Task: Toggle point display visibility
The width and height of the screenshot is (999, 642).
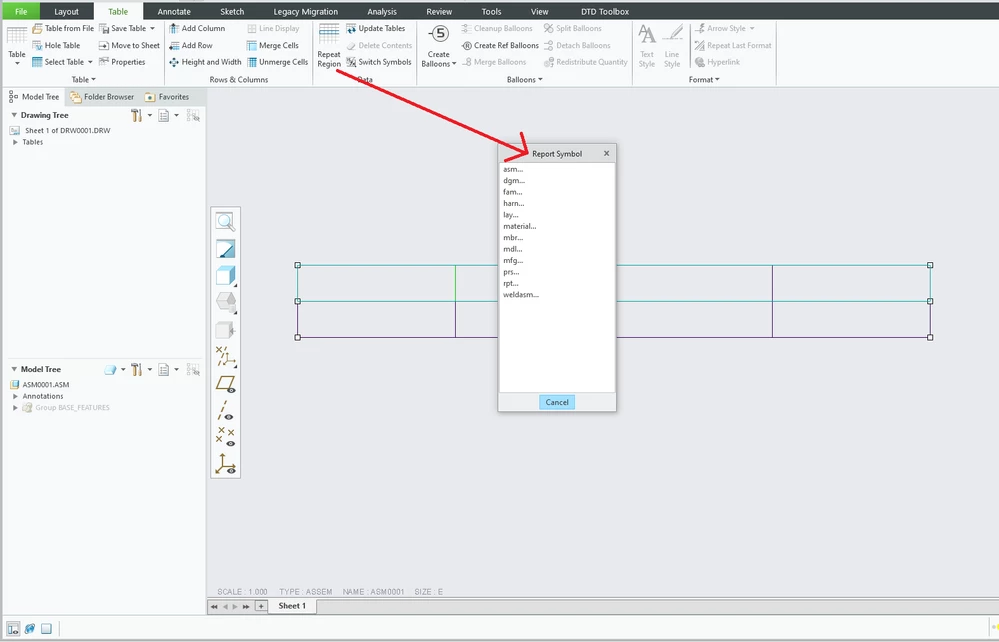Action: pos(226,436)
